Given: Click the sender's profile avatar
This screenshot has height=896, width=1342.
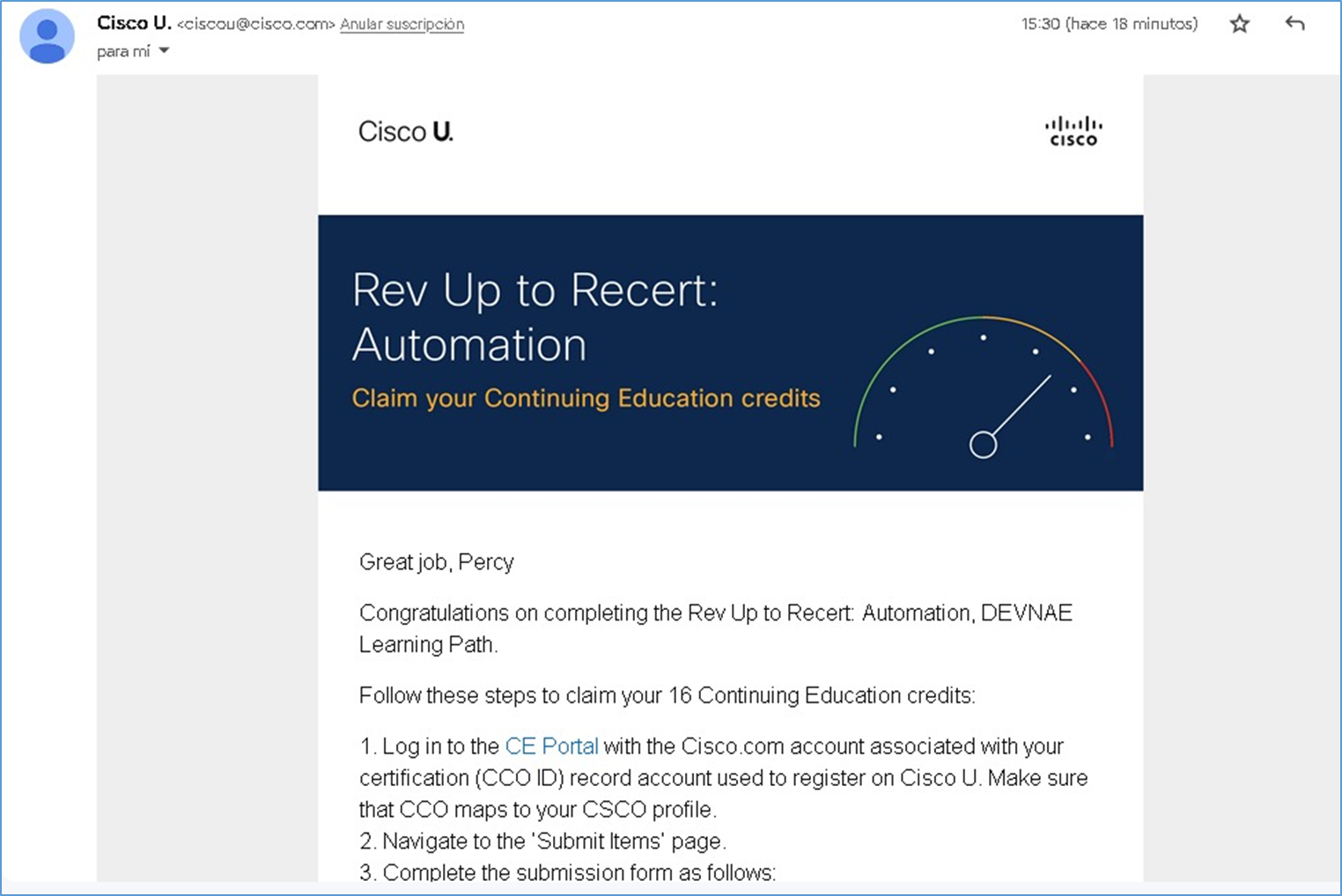Looking at the screenshot, I should pyautogui.click(x=46, y=35).
